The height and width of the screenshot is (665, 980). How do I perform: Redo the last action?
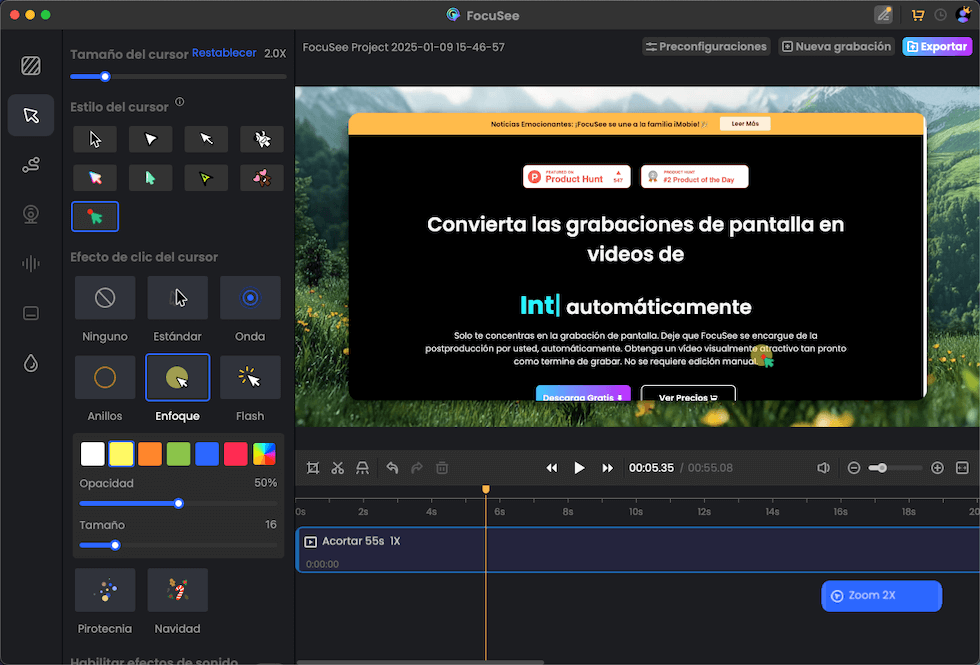417,468
